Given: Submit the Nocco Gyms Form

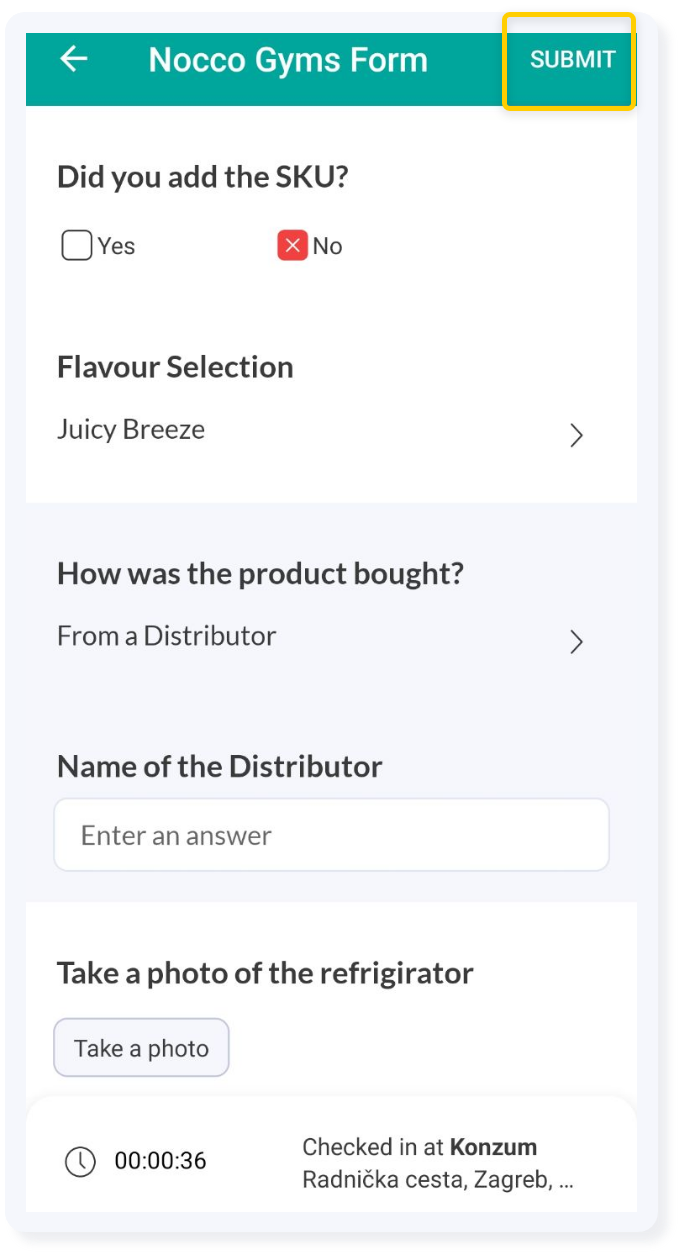Looking at the screenshot, I should tap(572, 60).
